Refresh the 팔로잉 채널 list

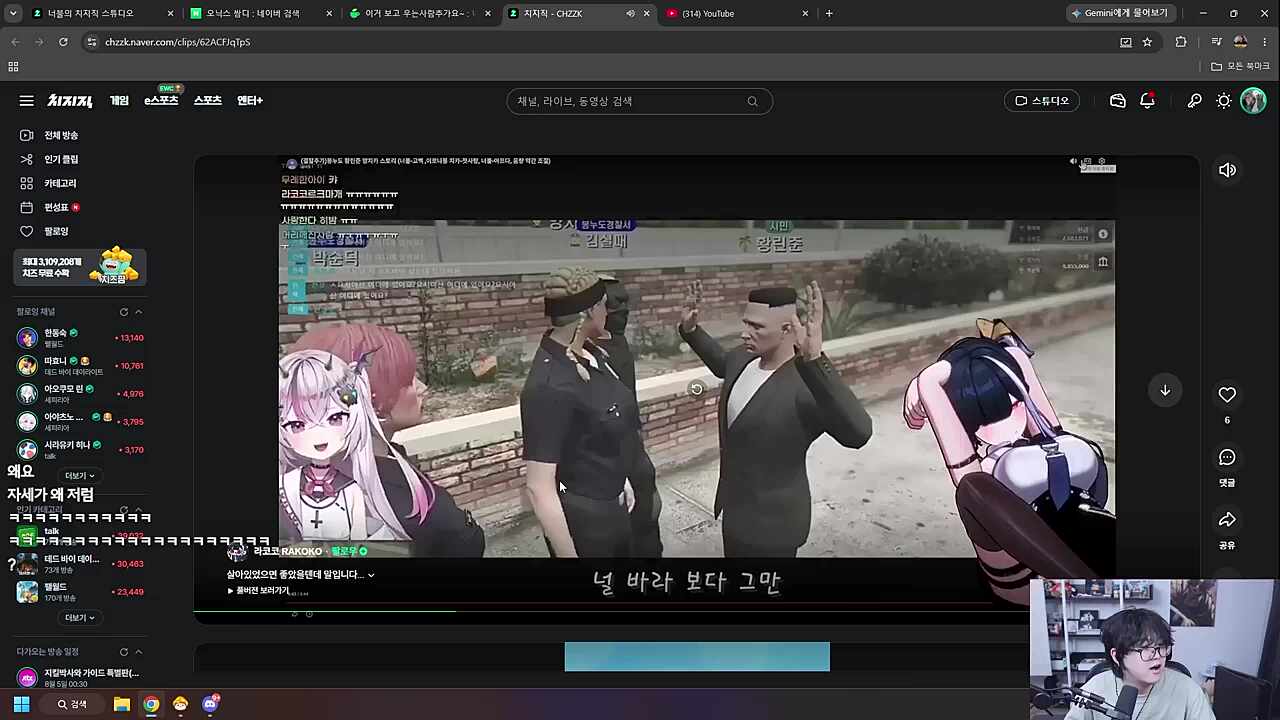[124, 312]
